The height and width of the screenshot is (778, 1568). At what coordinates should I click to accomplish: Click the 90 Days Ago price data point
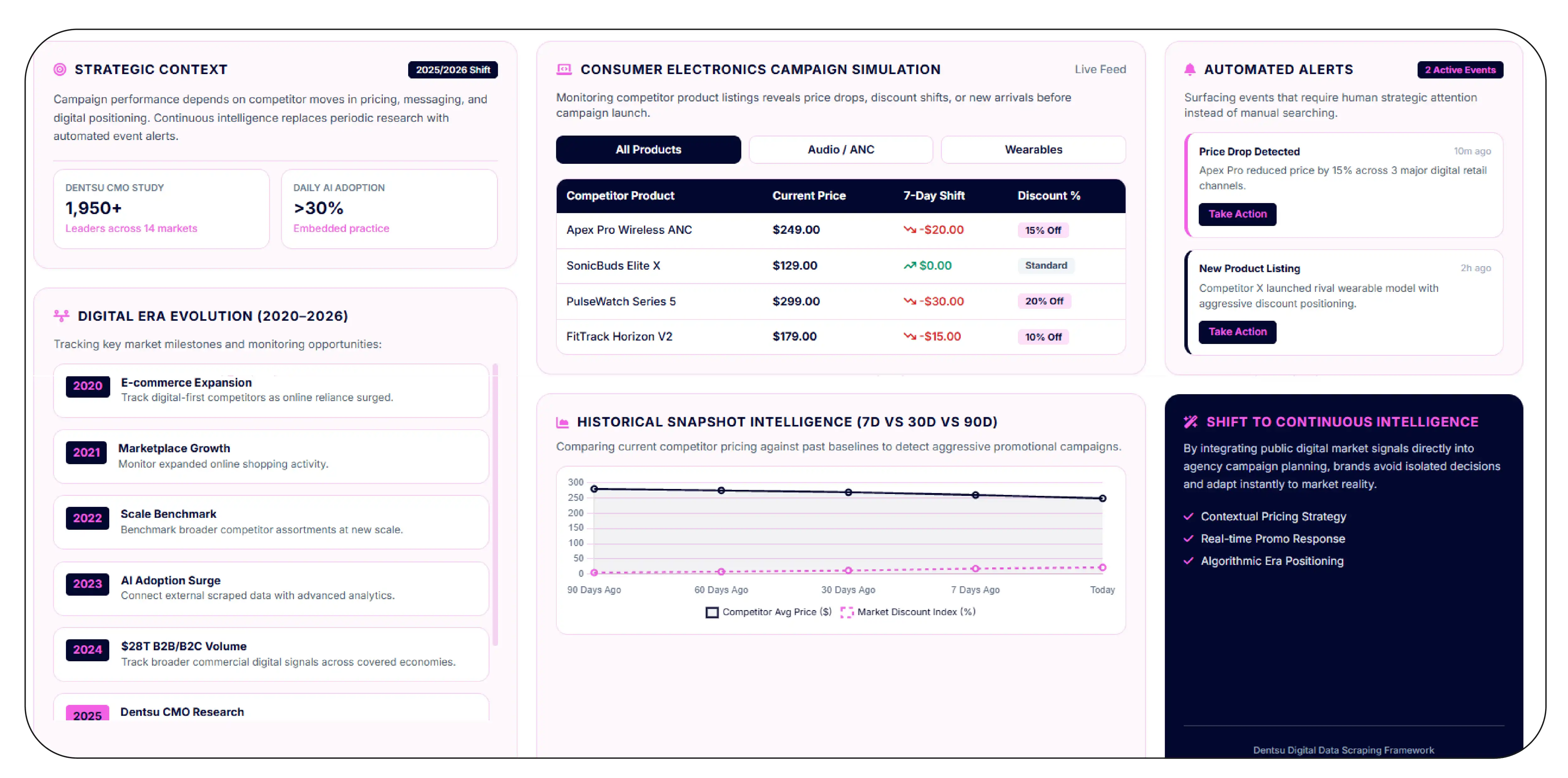point(594,488)
